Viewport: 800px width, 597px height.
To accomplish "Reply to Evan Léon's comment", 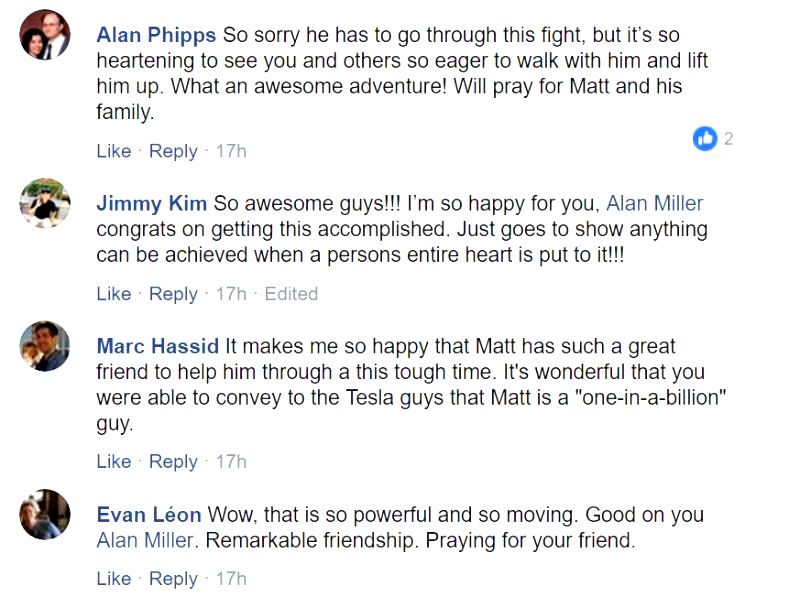I will pyautogui.click(x=173, y=579).
